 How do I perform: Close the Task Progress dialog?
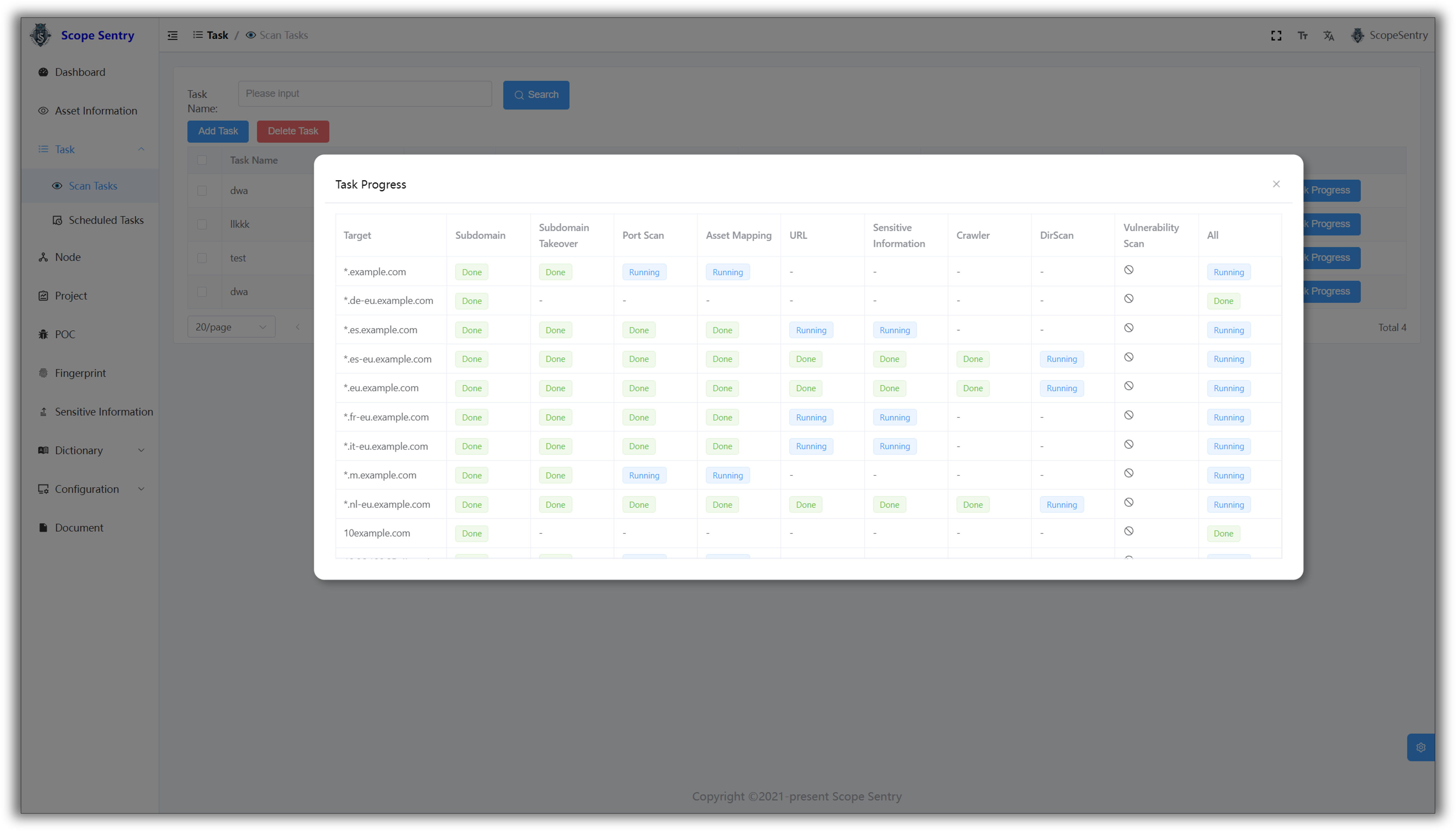1276,184
